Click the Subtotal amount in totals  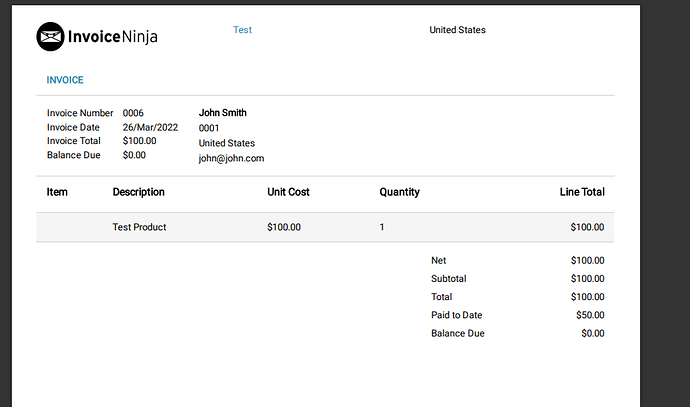[587, 279]
